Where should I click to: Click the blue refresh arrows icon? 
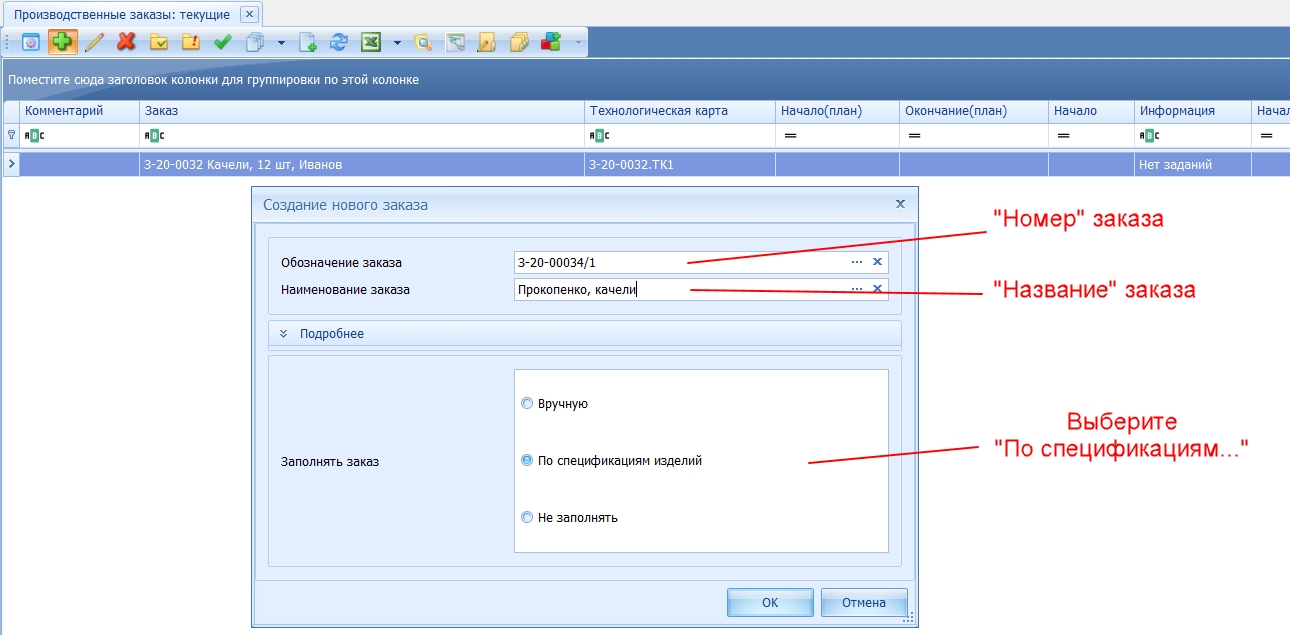click(x=338, y=42)
